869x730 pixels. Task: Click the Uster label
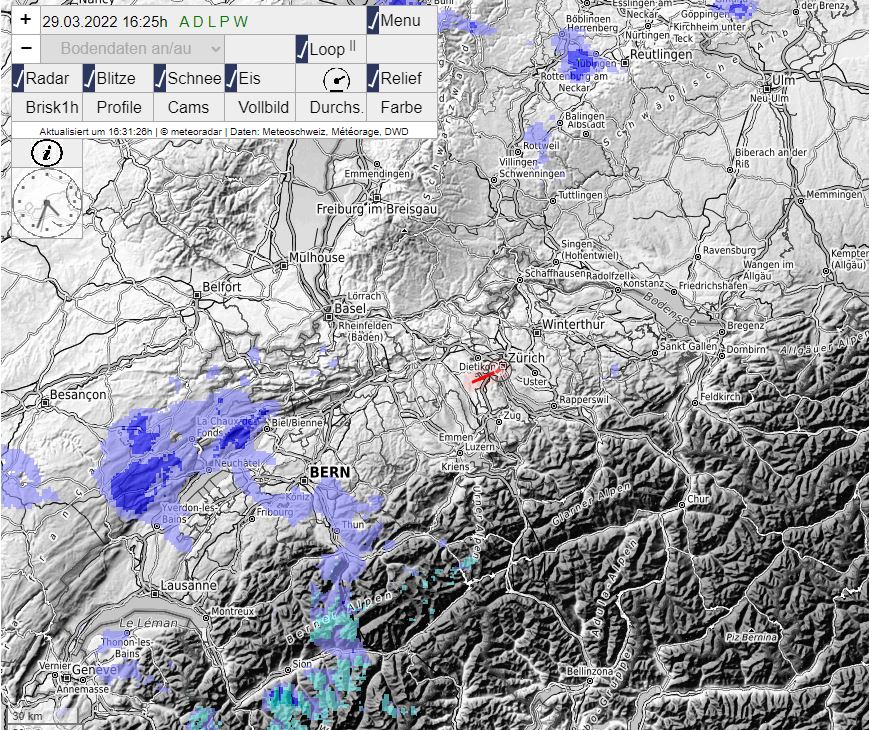coord(535,381)
